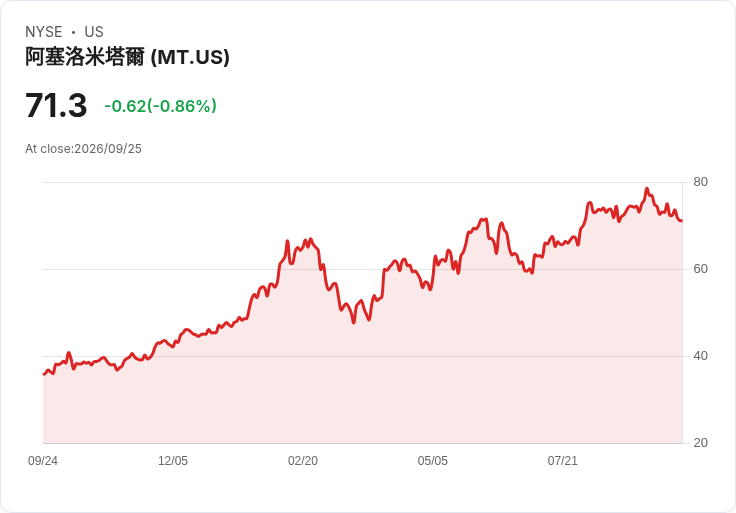The image size is (736, 513).
Task: Click the start point of the price line
Action: pos(44,374)
